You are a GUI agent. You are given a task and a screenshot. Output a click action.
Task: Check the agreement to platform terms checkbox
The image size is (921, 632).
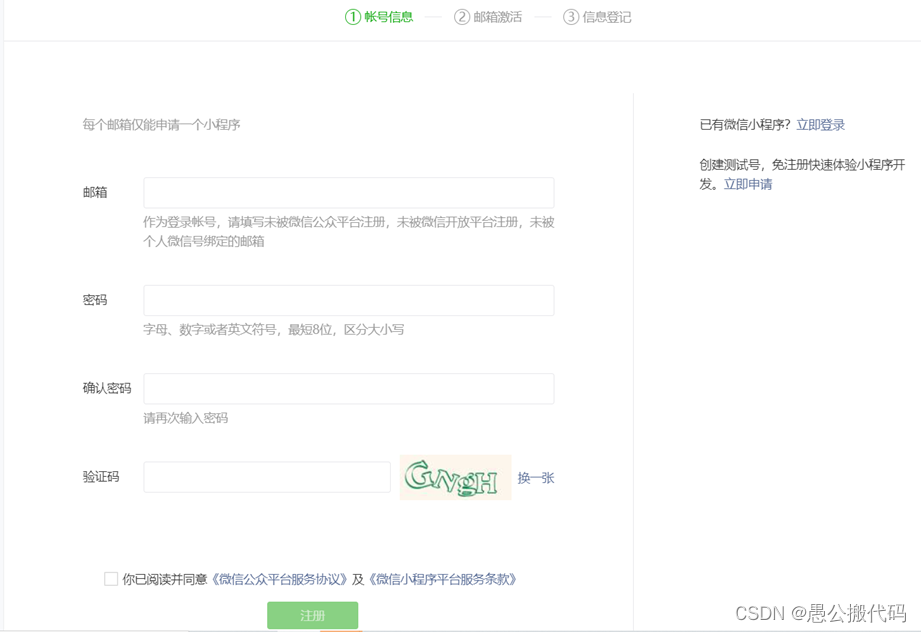coord(112,578)
